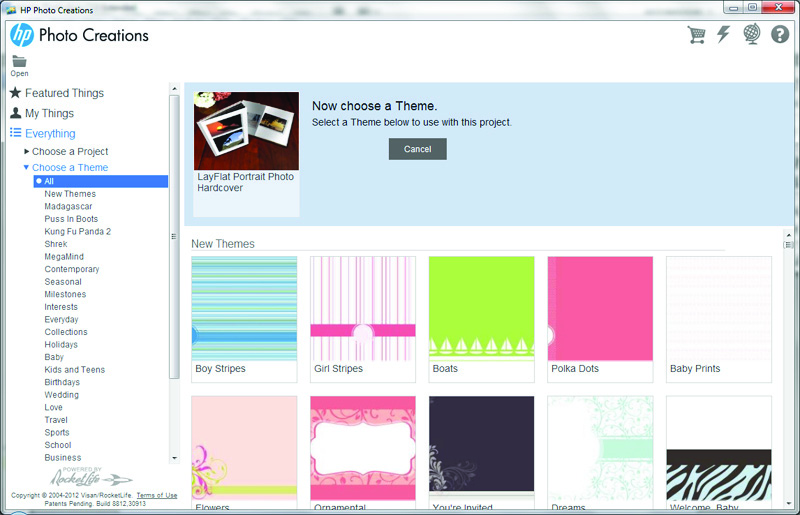Choose the Polka Dots theme
Image resolution: width=800 pixels, height=515 pixels.
point(600,319)
